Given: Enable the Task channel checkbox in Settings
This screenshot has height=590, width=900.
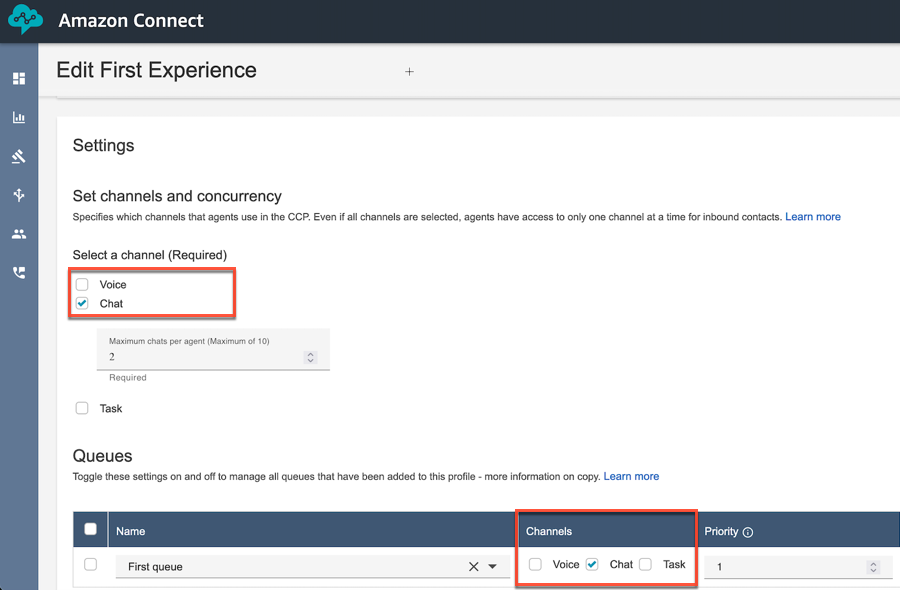Looking at the screenshot, I should [x=82, y=408].
